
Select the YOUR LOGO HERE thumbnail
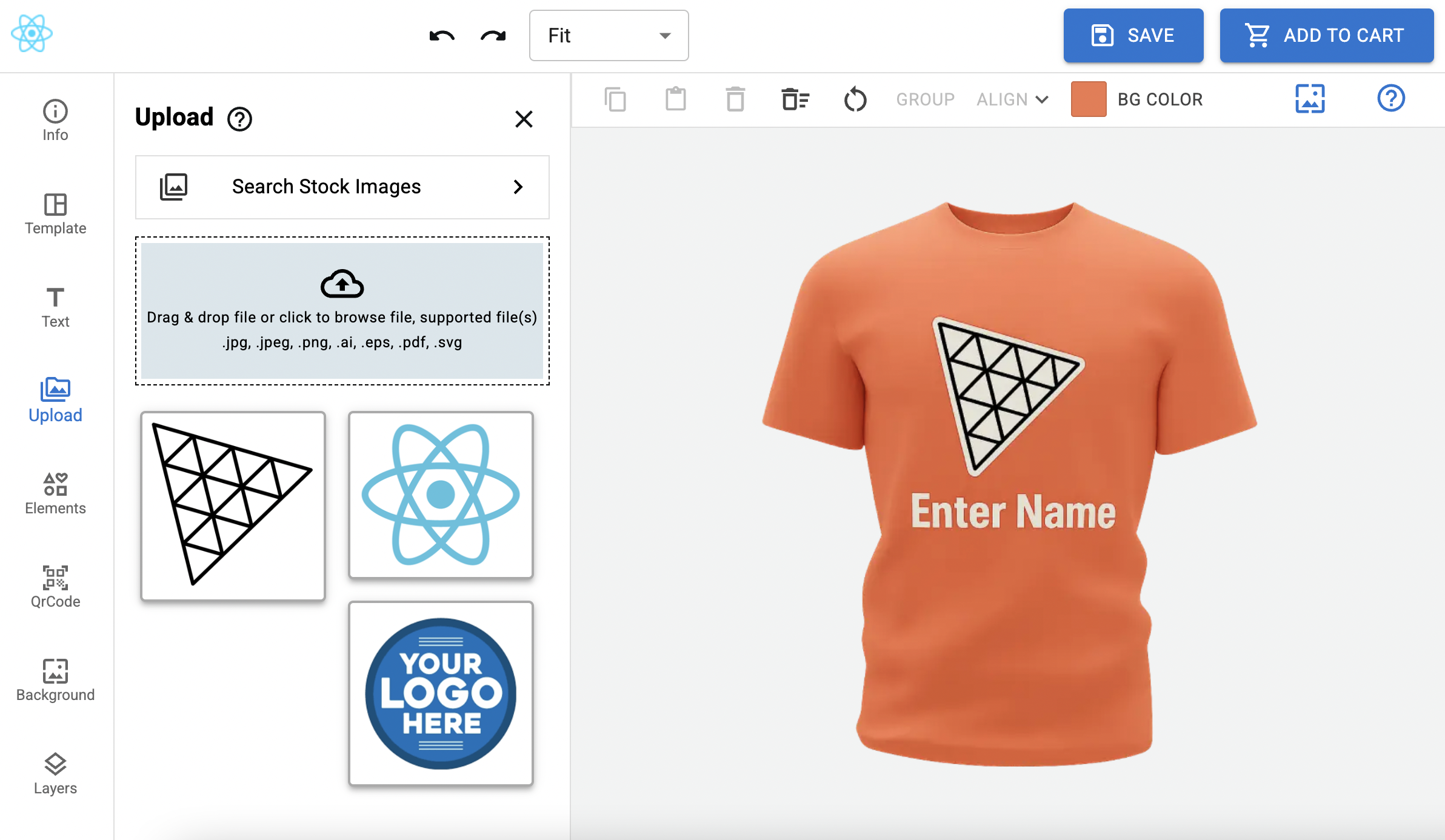click(x=441, y=693)
